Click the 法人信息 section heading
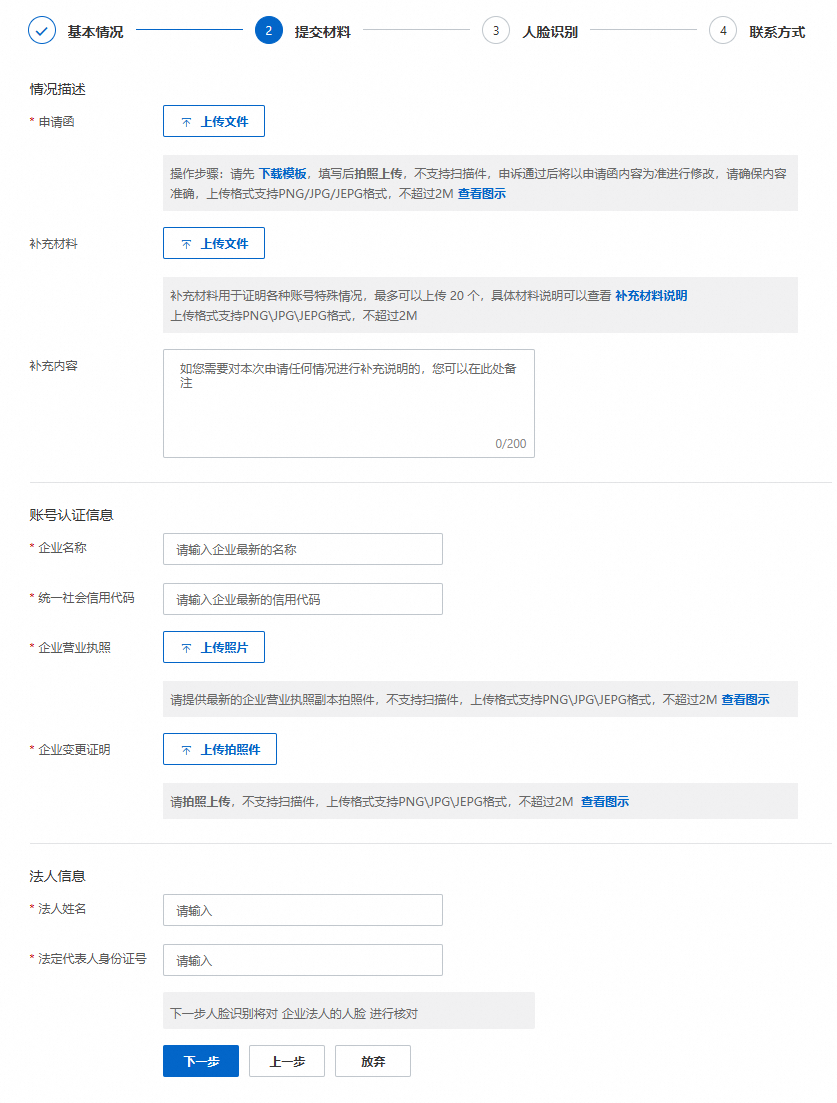 (x=58, y=876)
